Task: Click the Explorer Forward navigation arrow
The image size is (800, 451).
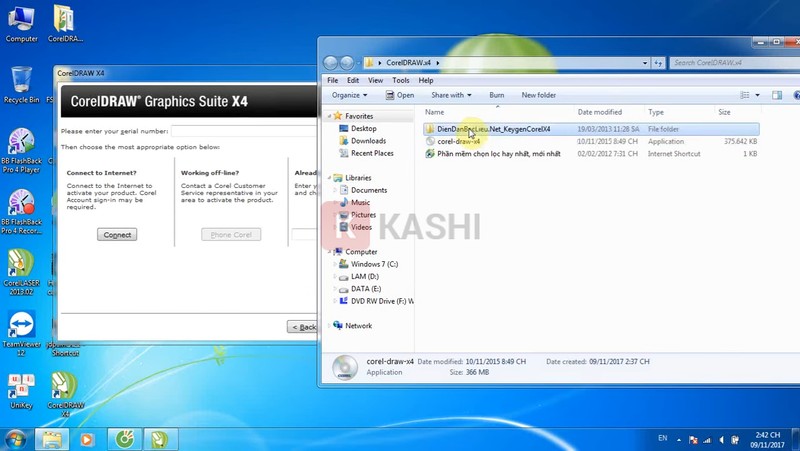Action: 347,63
